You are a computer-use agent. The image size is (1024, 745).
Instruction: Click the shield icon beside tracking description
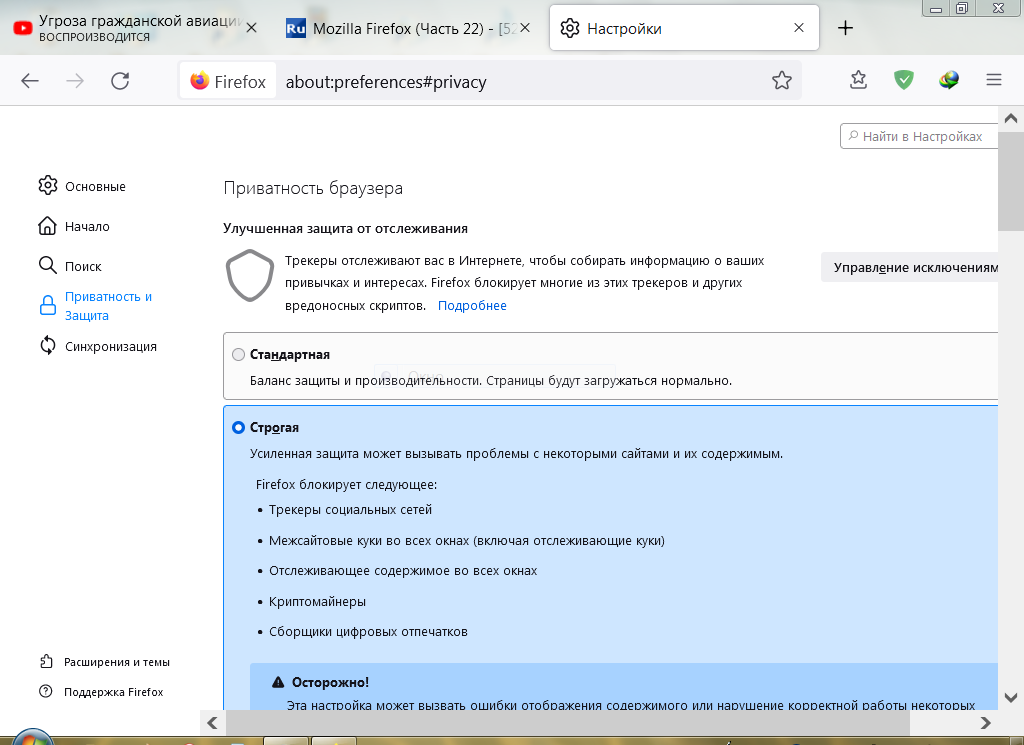[x=249, y=275]
